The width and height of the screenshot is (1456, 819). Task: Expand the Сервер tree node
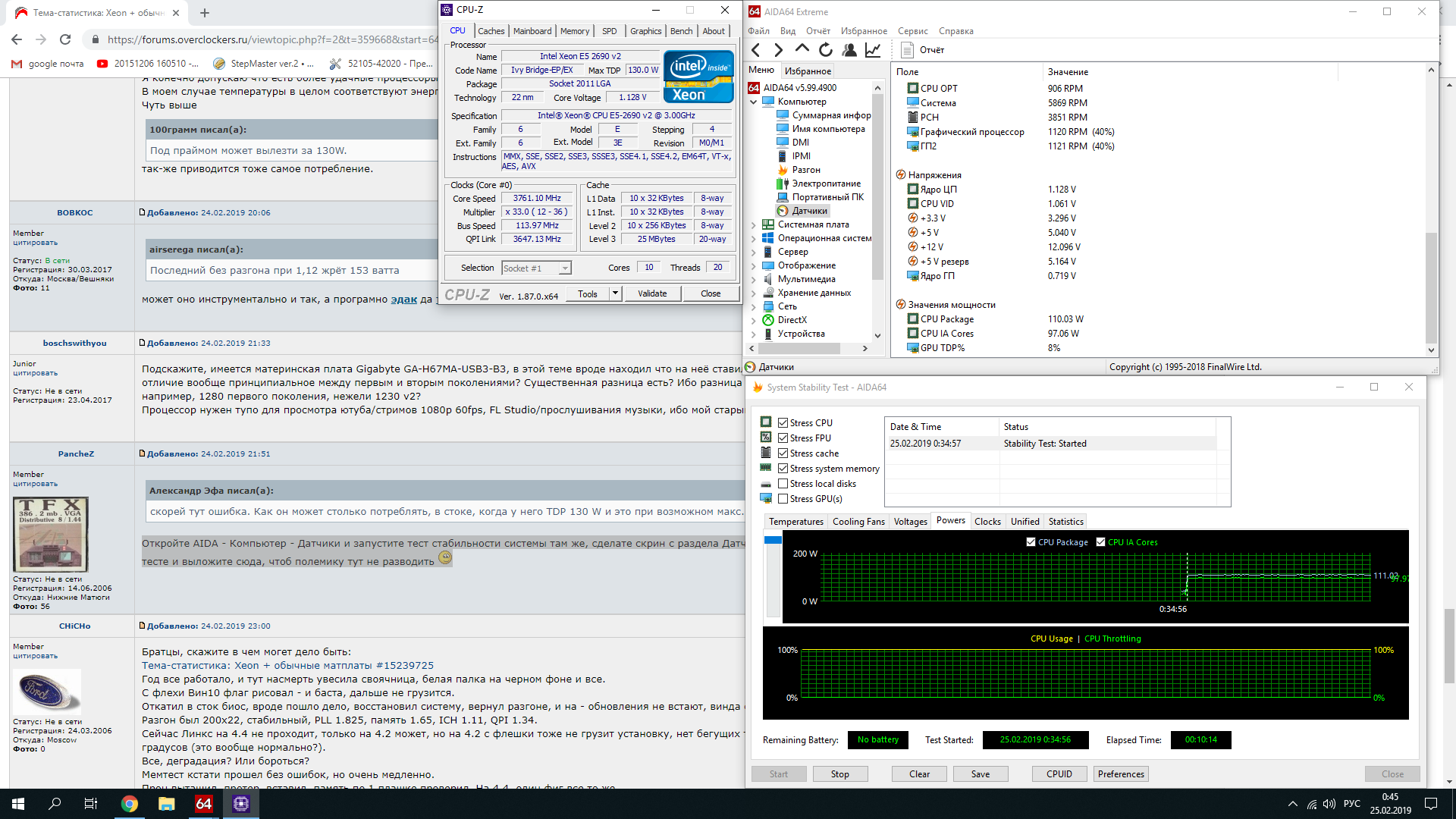(754, 252)
